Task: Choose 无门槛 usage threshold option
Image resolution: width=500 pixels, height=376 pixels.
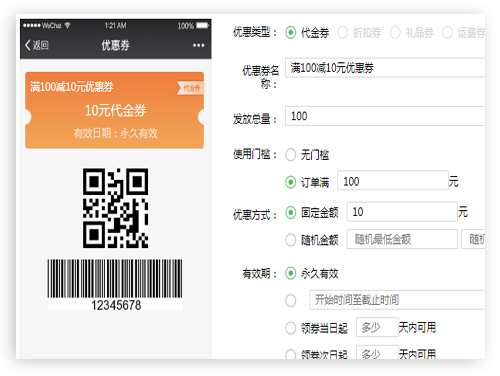Action: (x=291, y=155)
